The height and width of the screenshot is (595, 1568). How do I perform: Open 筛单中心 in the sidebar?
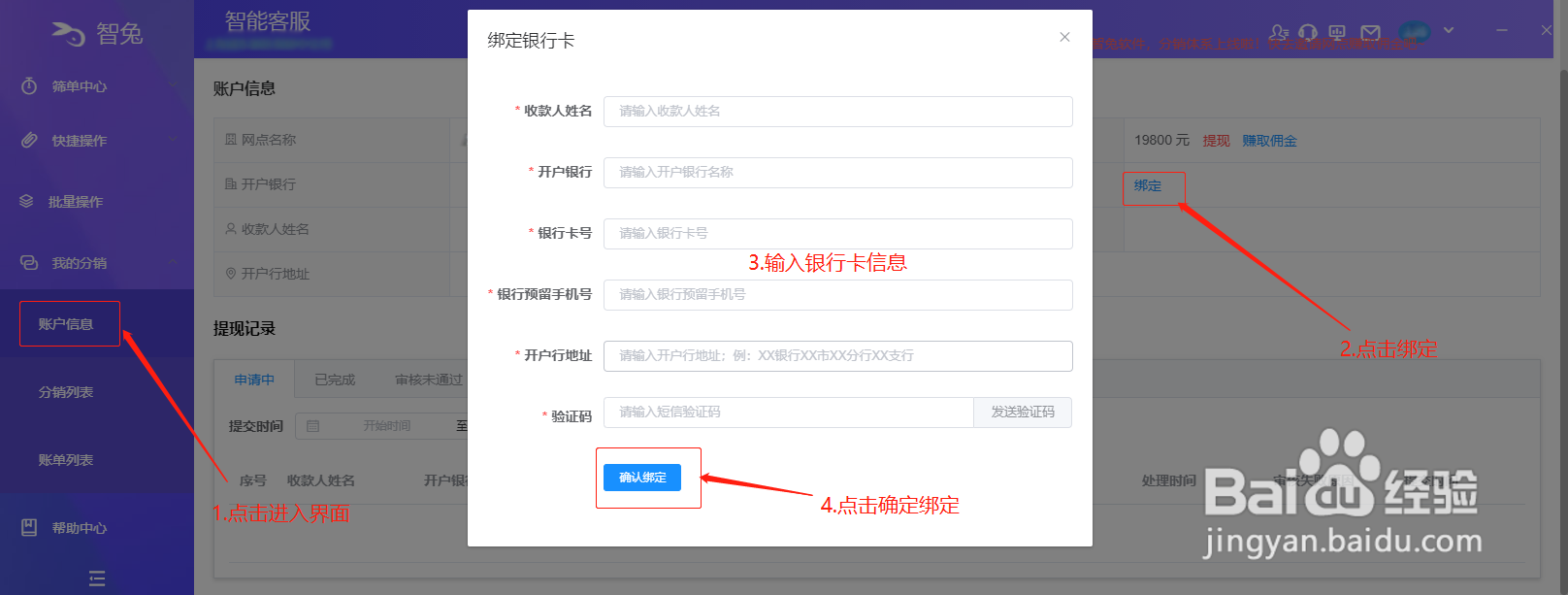pyautogui.click(x=80, y=86)
